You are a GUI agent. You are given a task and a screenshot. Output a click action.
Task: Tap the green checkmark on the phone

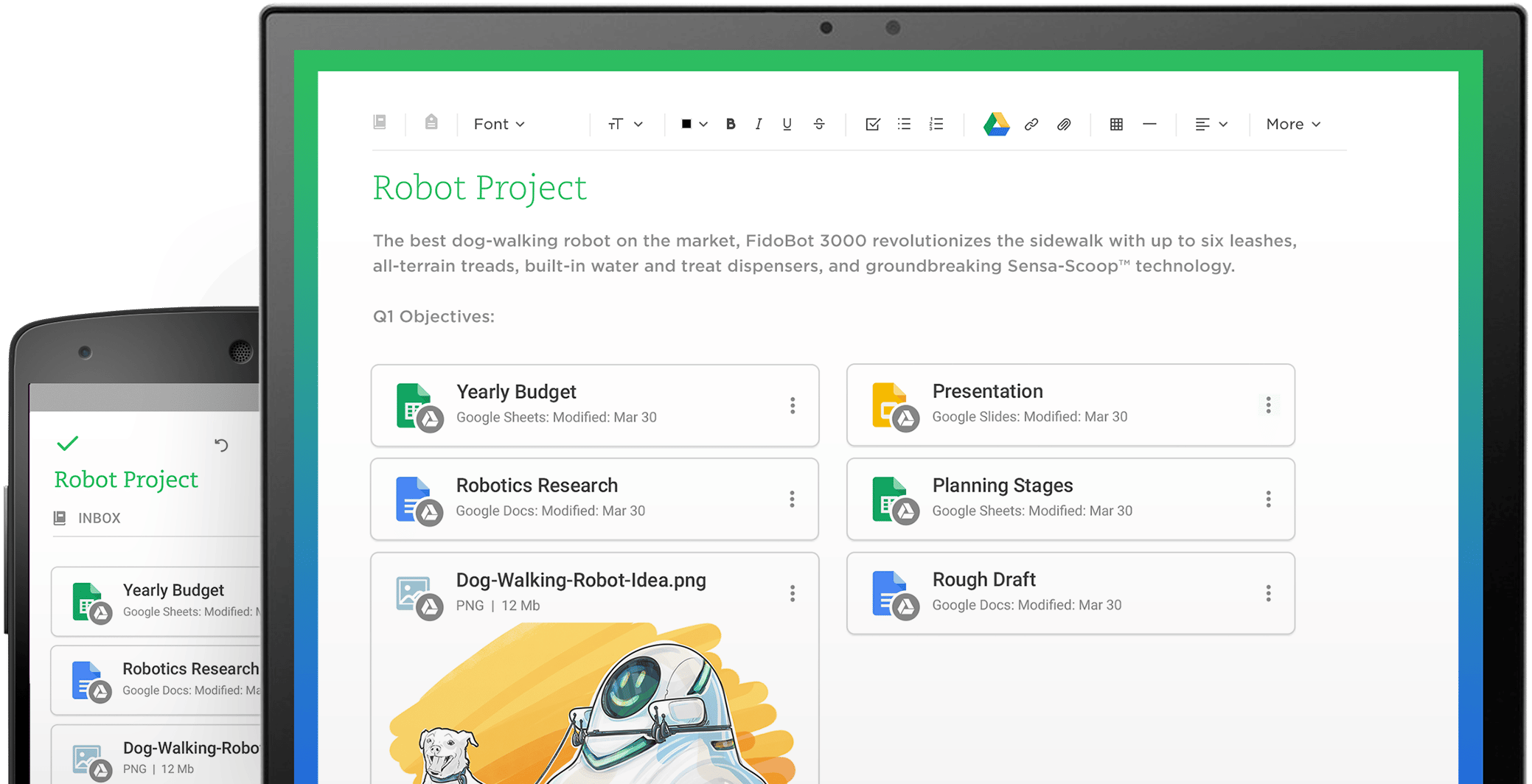click(67, 444)
